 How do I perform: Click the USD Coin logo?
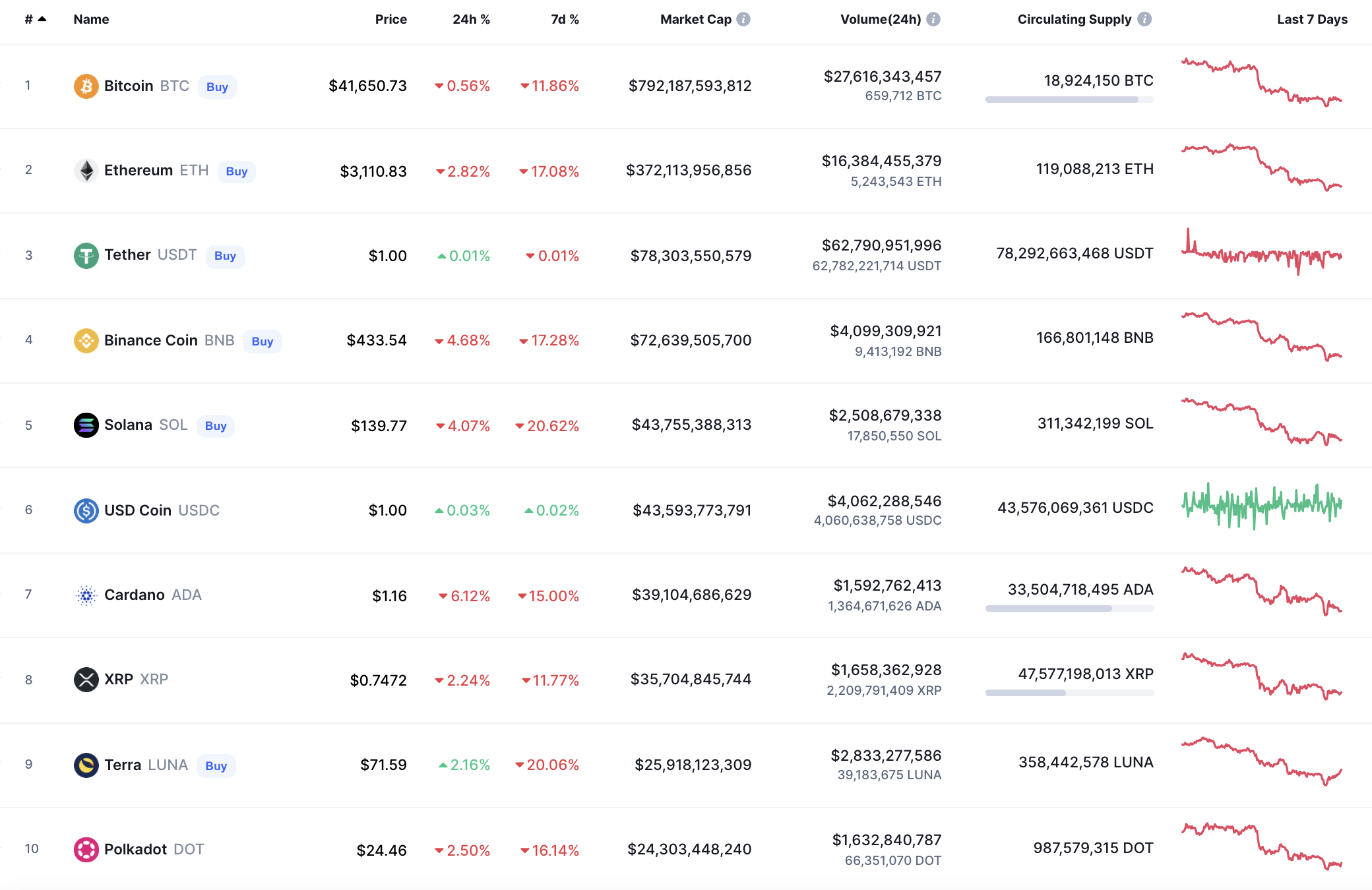[x=86, y=510]
